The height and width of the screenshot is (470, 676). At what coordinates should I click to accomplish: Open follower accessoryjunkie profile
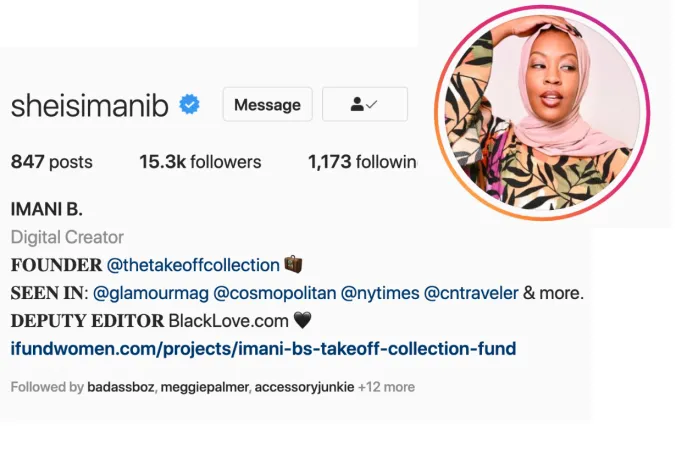[304, 387]
